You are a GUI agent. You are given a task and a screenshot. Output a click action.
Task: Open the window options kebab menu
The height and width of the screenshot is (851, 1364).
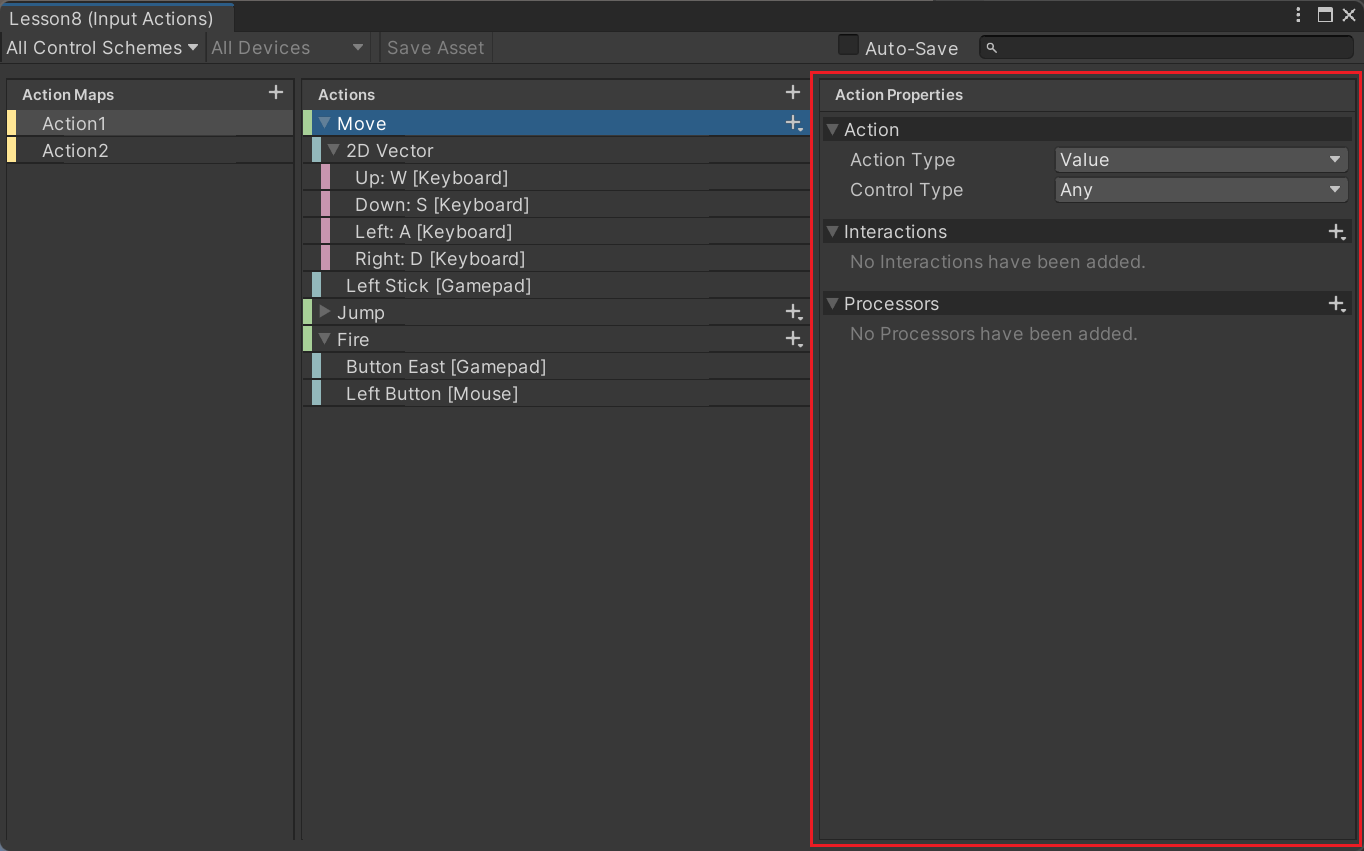[1297, 14]
